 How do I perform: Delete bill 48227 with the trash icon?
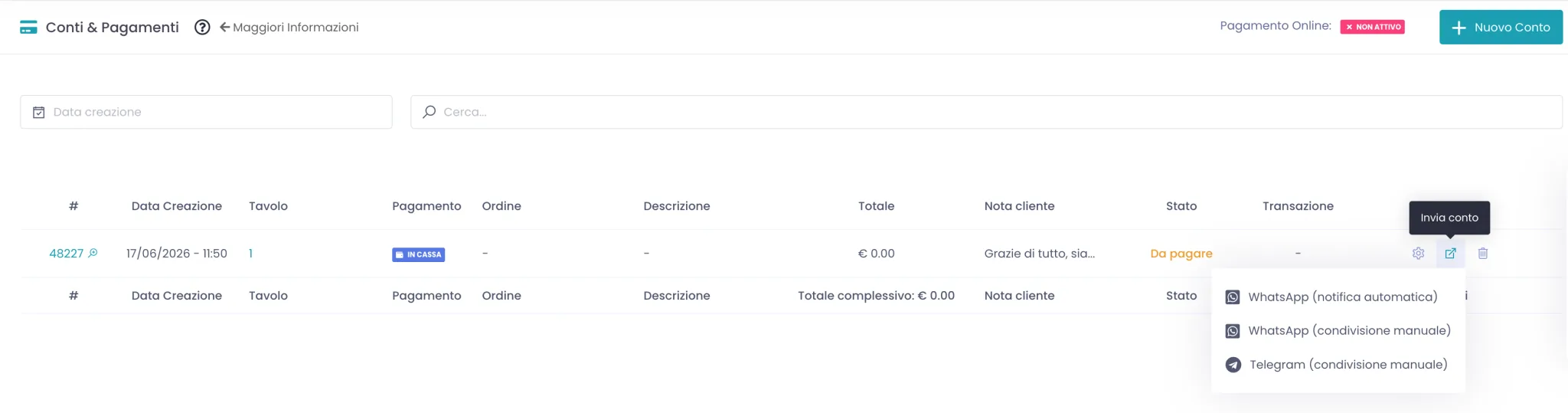(1483, 254)
